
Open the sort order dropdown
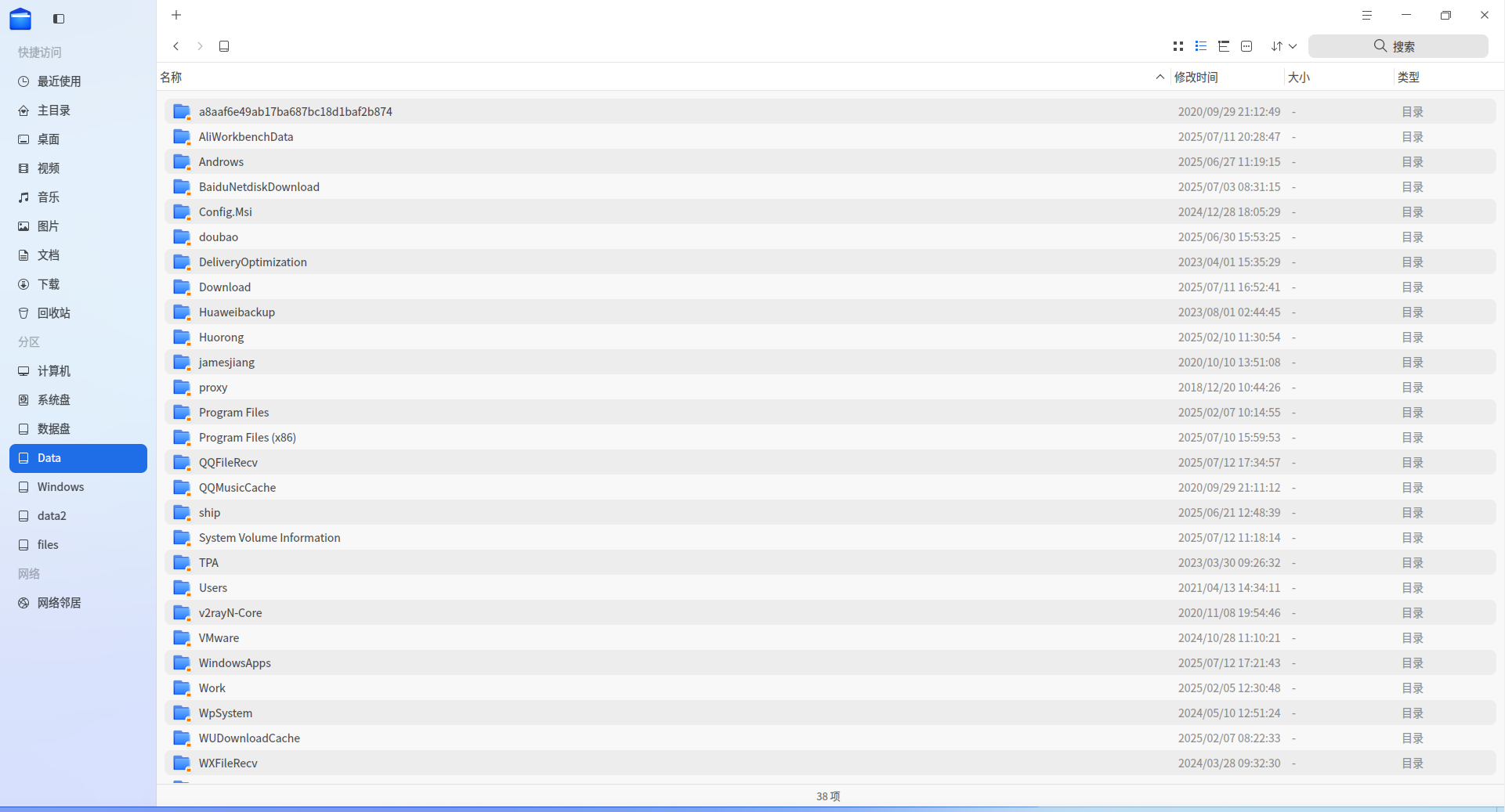[x=1284, y=46]
